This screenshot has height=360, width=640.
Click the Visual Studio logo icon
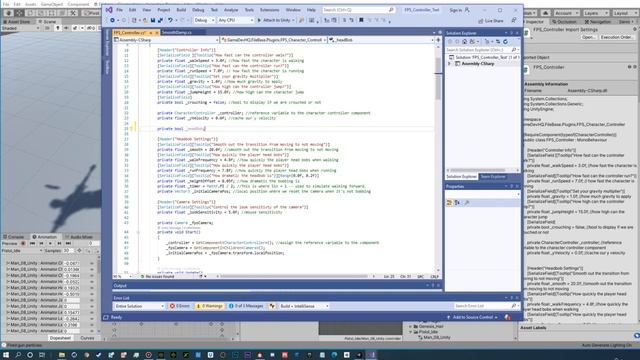pos(109,10)
